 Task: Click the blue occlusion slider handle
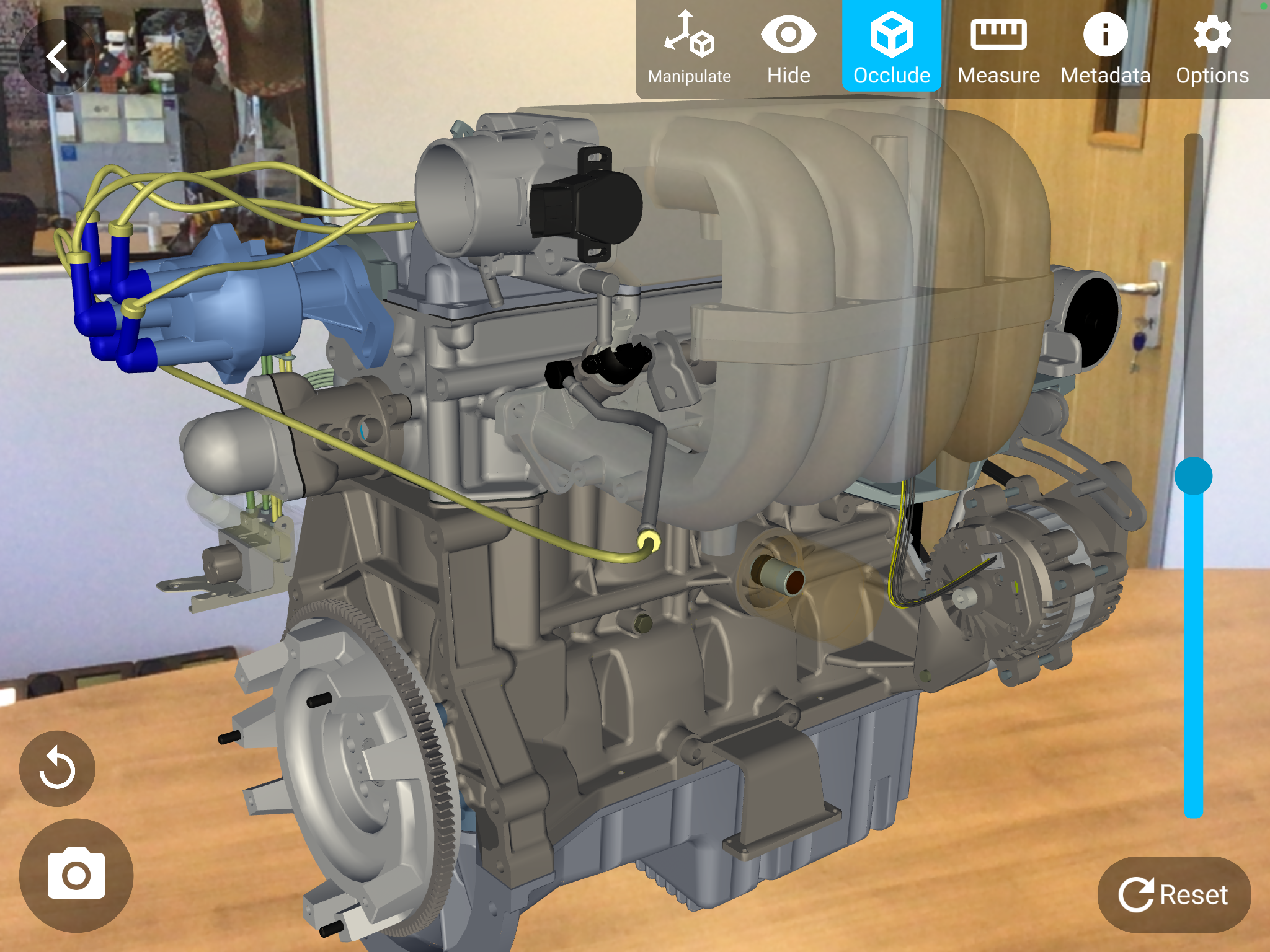pyautogui.click(x=1193, y=476)
